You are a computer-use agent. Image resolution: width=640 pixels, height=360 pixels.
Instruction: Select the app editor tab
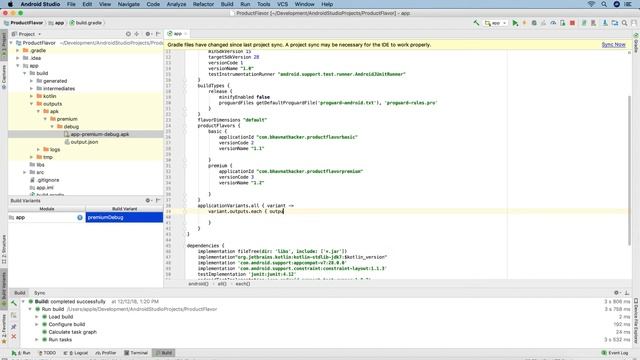click(177, 34)
